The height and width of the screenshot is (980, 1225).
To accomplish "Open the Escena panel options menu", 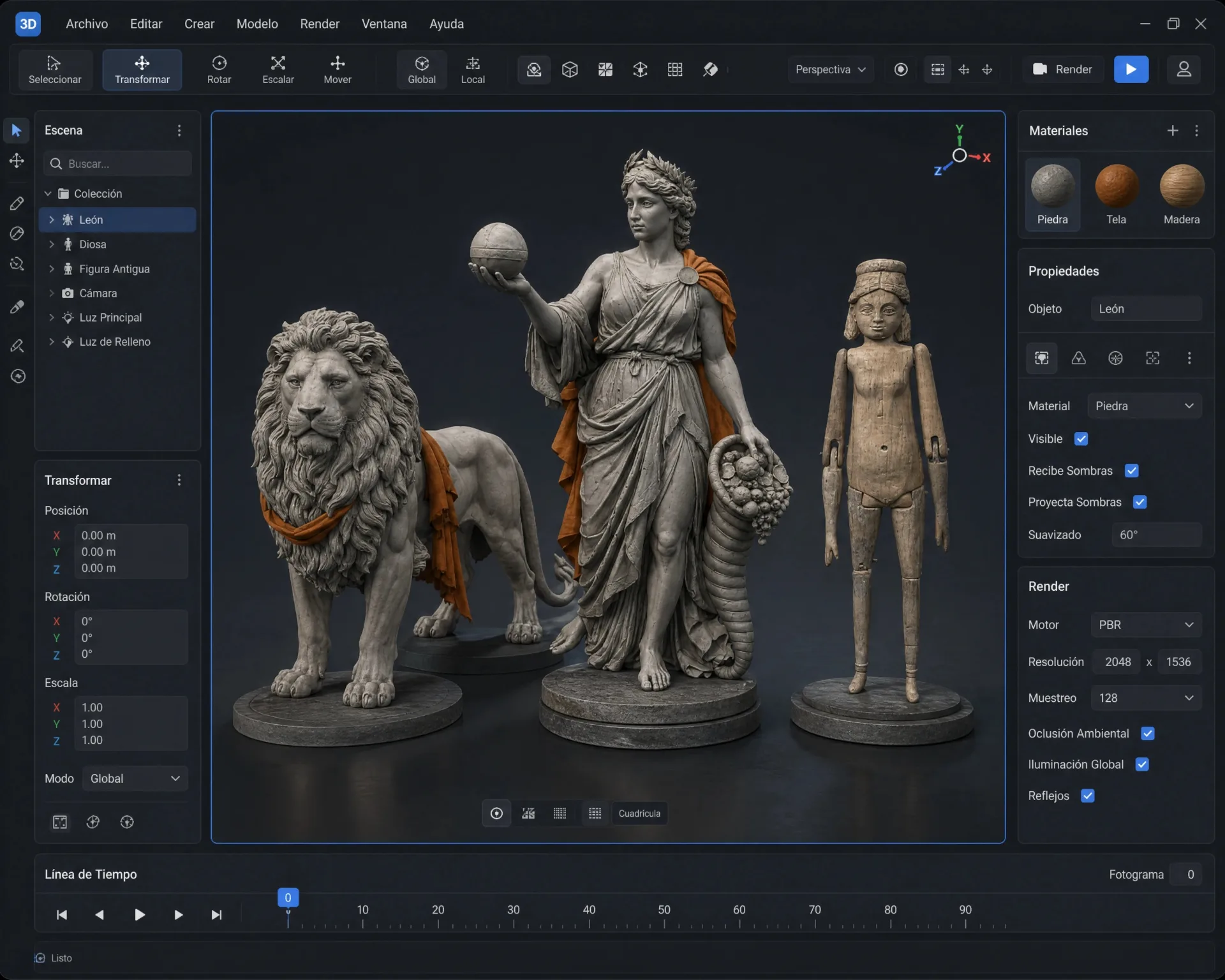I will coord(179,130).
